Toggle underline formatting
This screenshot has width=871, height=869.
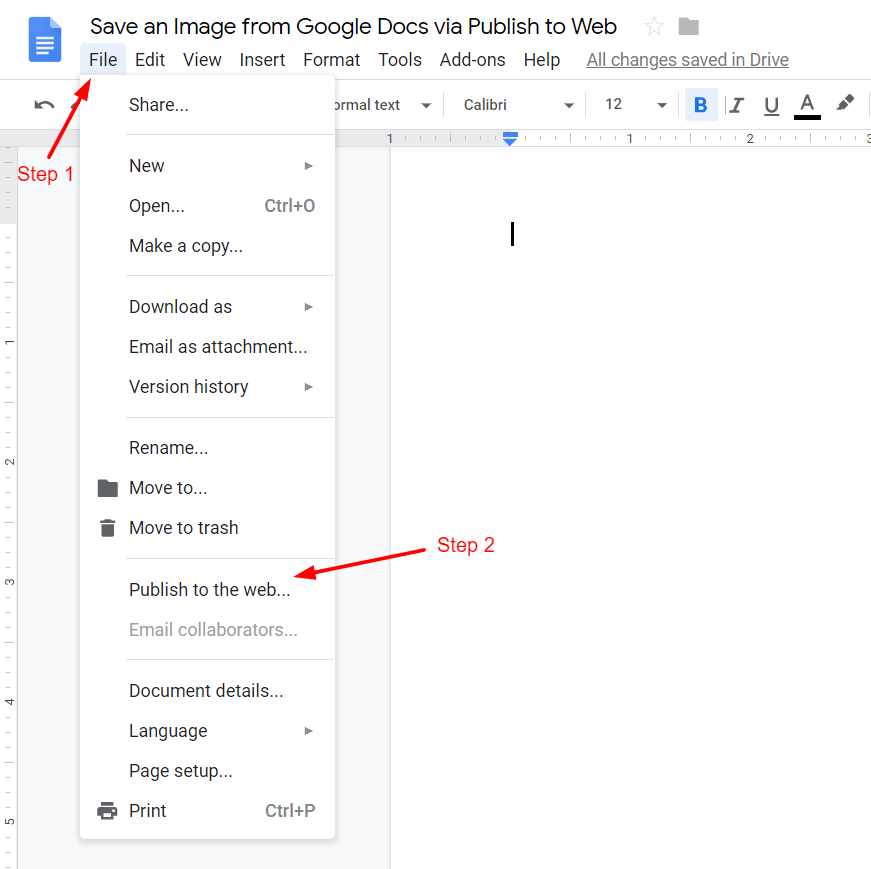coord(771,104)
